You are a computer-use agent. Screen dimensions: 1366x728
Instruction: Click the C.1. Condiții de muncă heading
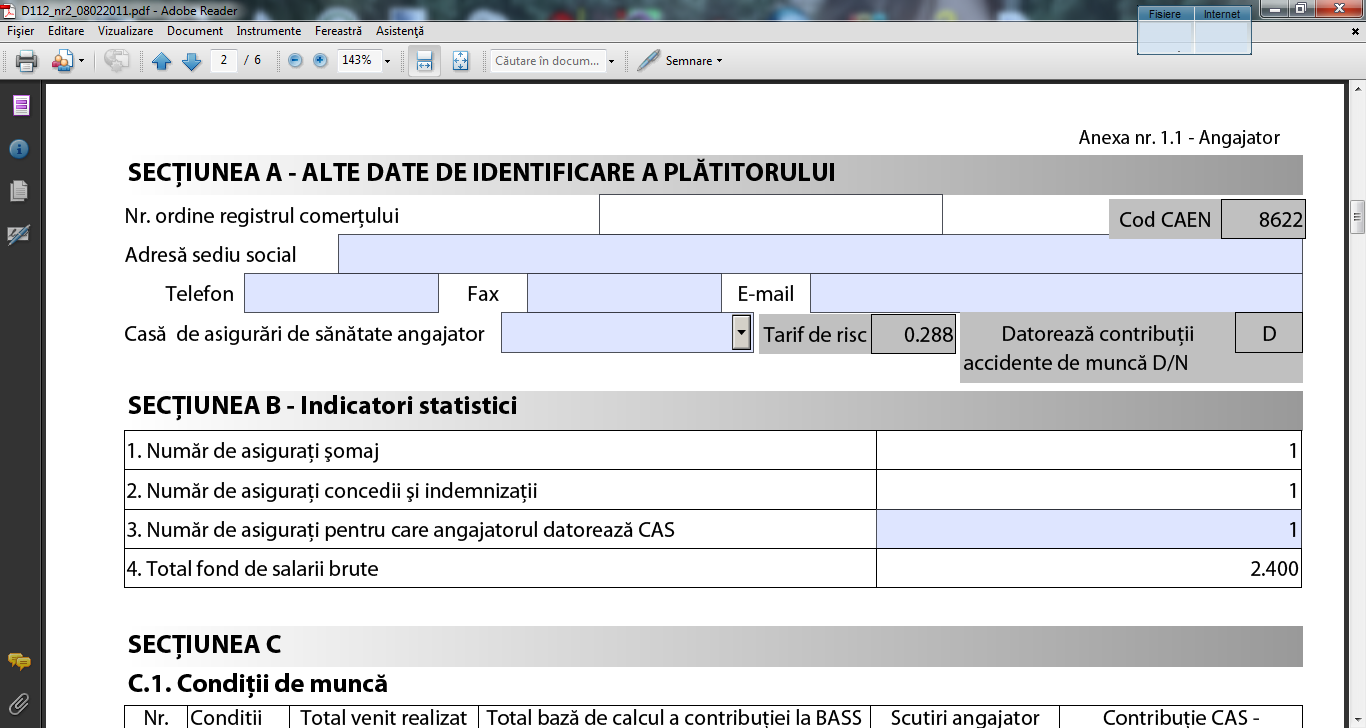click(x=257, y=683)
